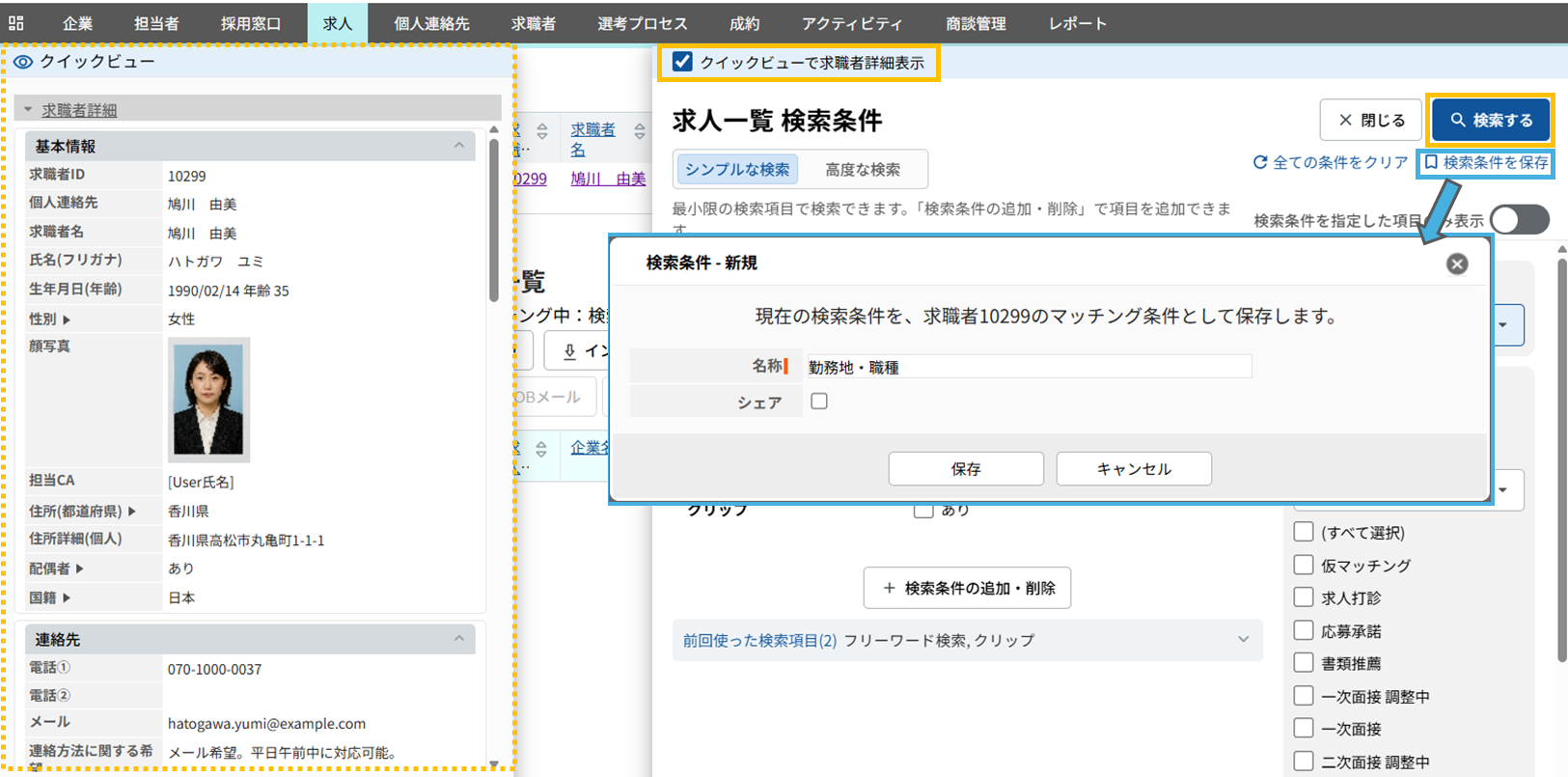Expand the 前回使った検索項目 panel
The image size is (1568, 777).
(x=1243, y=640)
